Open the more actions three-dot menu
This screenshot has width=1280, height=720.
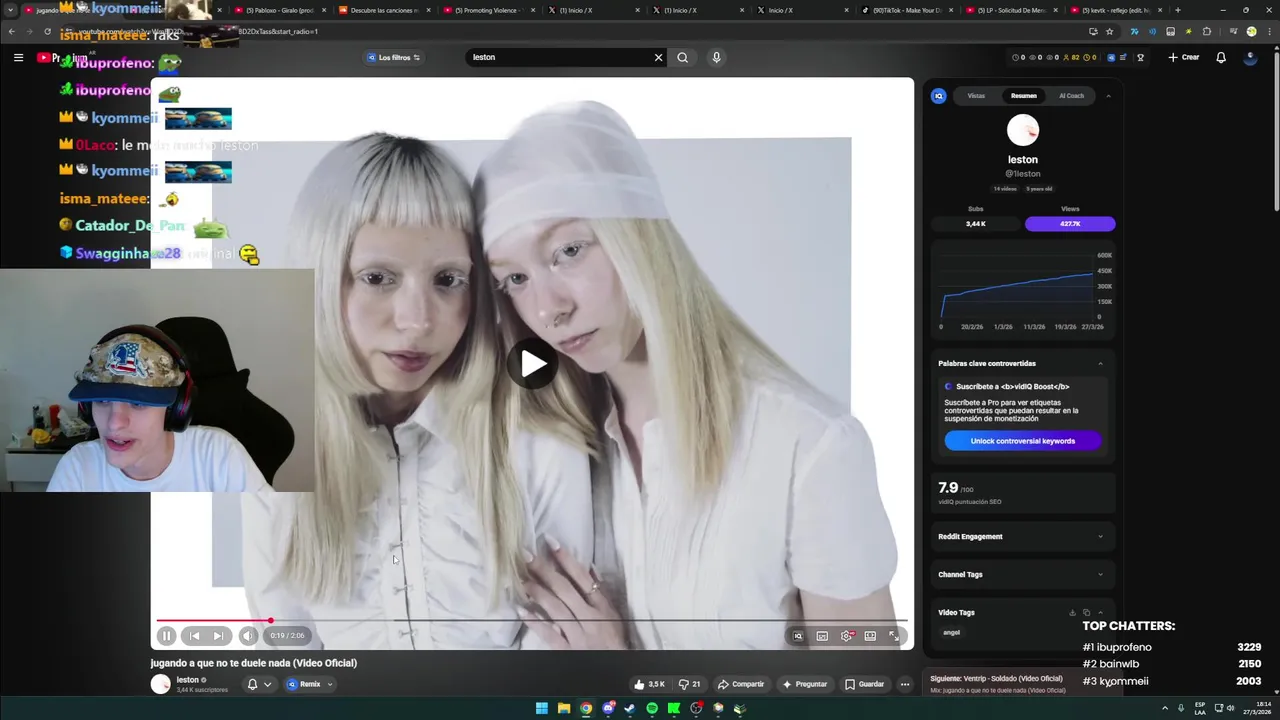tap(905, 684)
